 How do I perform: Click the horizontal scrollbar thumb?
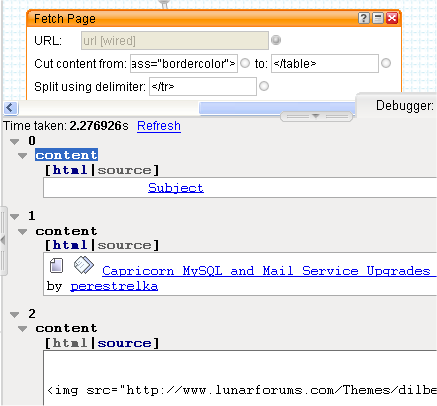pos(277,108)
